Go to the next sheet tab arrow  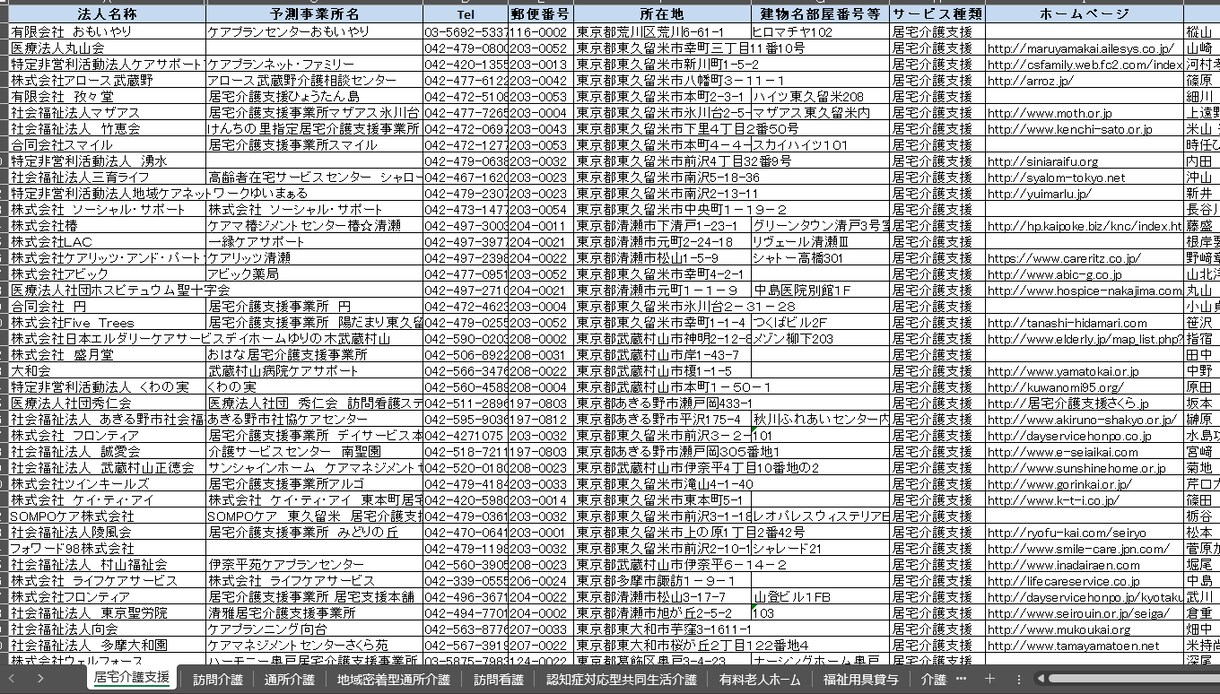tap(40, 679)
